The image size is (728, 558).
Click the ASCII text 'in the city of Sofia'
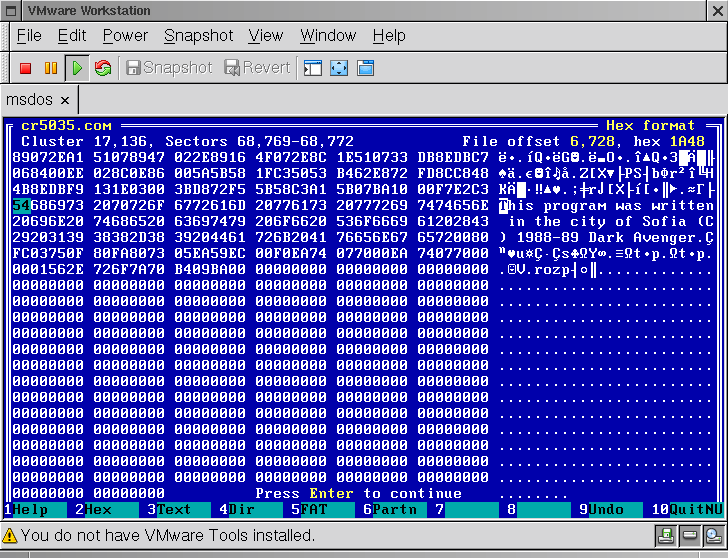coord(598,221)
